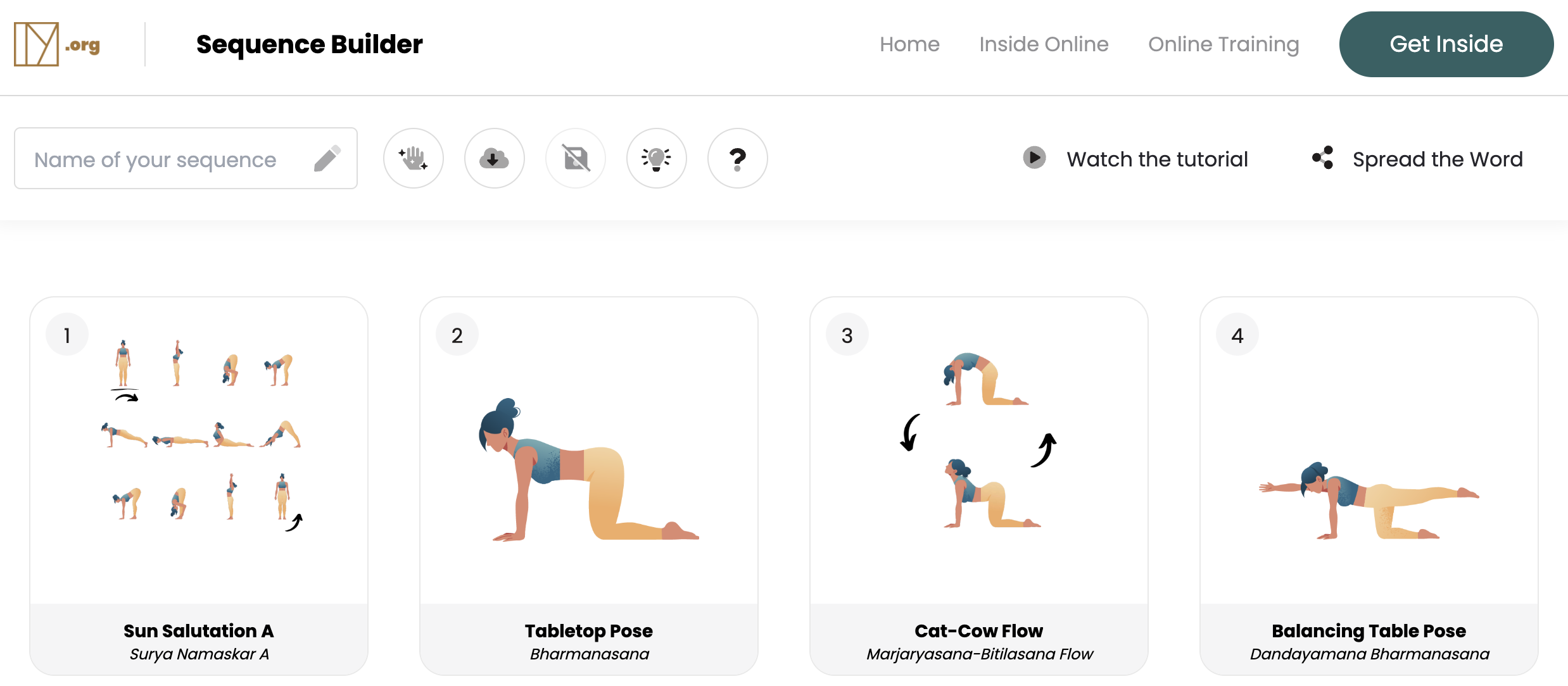The width and height of the screenshot is (1568, 686).
Task: Open help with the question mark icon
Action: (737, 158)
